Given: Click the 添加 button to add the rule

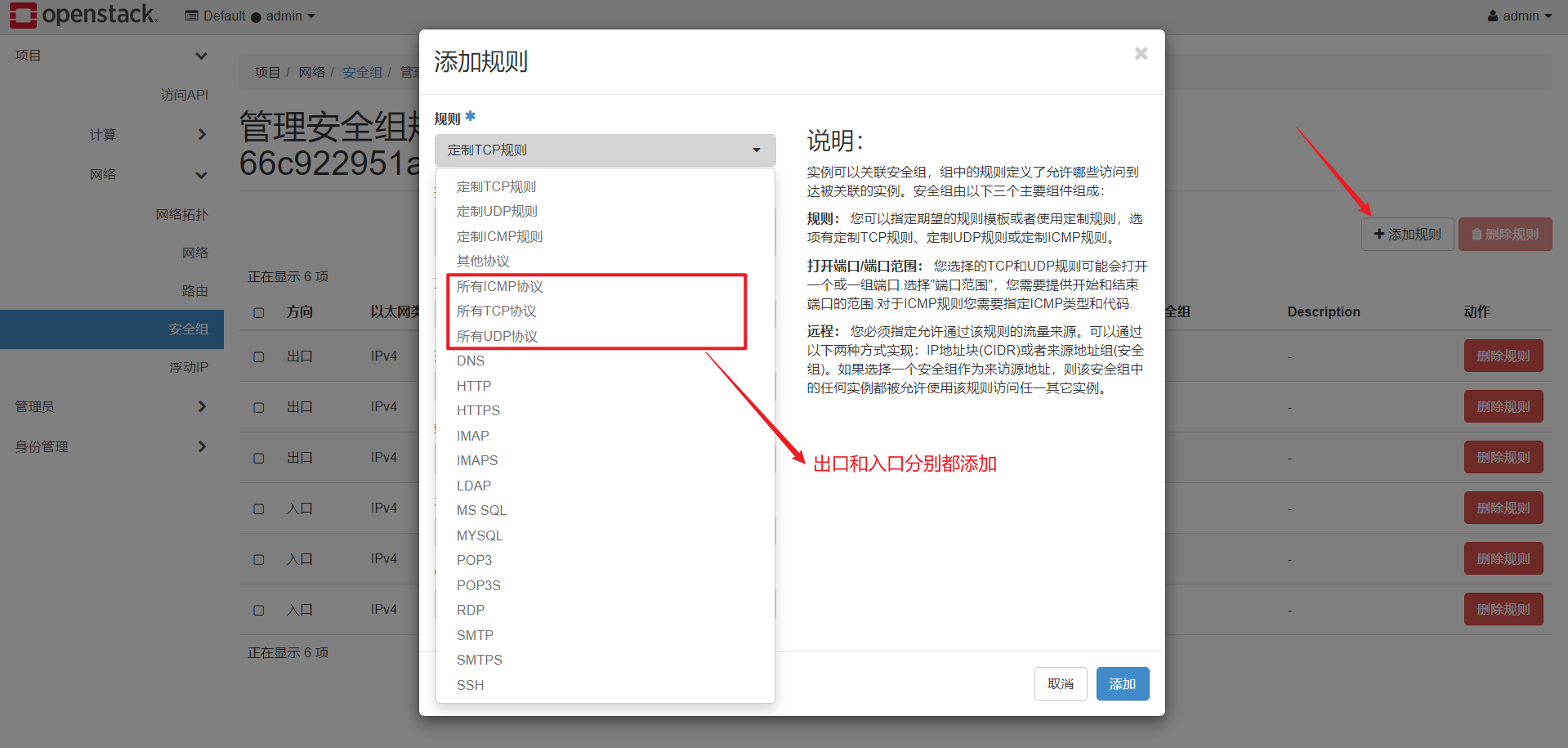Looking at the screenshot, I should pos(1122,683).
